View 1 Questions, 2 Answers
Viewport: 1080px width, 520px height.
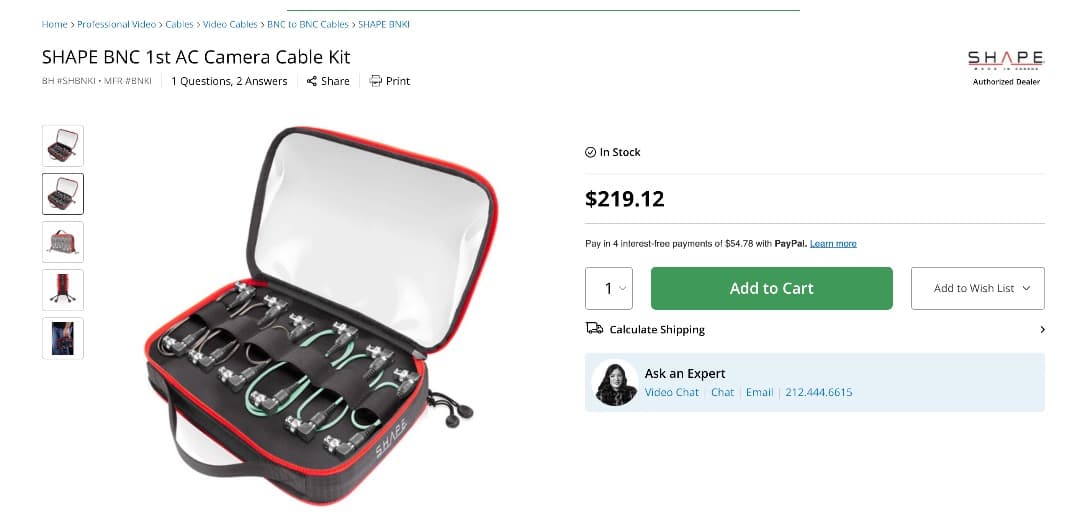pos(229,81)
